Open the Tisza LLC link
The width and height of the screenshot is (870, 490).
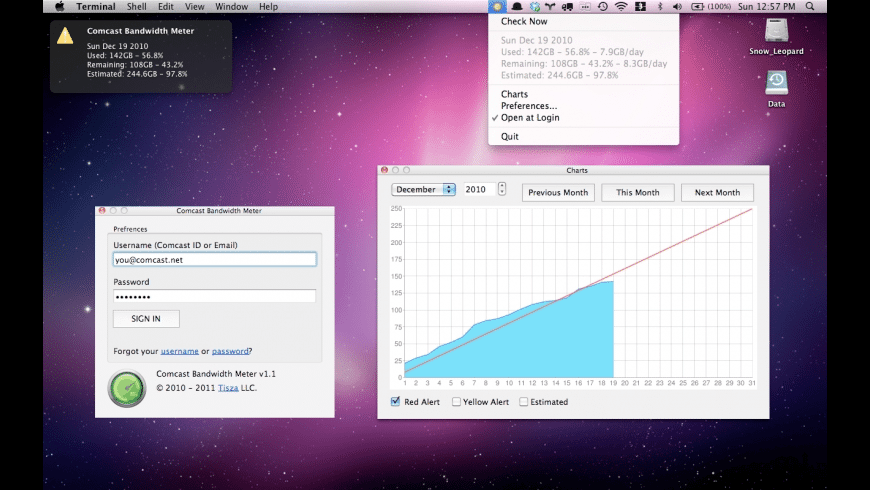[228, 388]
